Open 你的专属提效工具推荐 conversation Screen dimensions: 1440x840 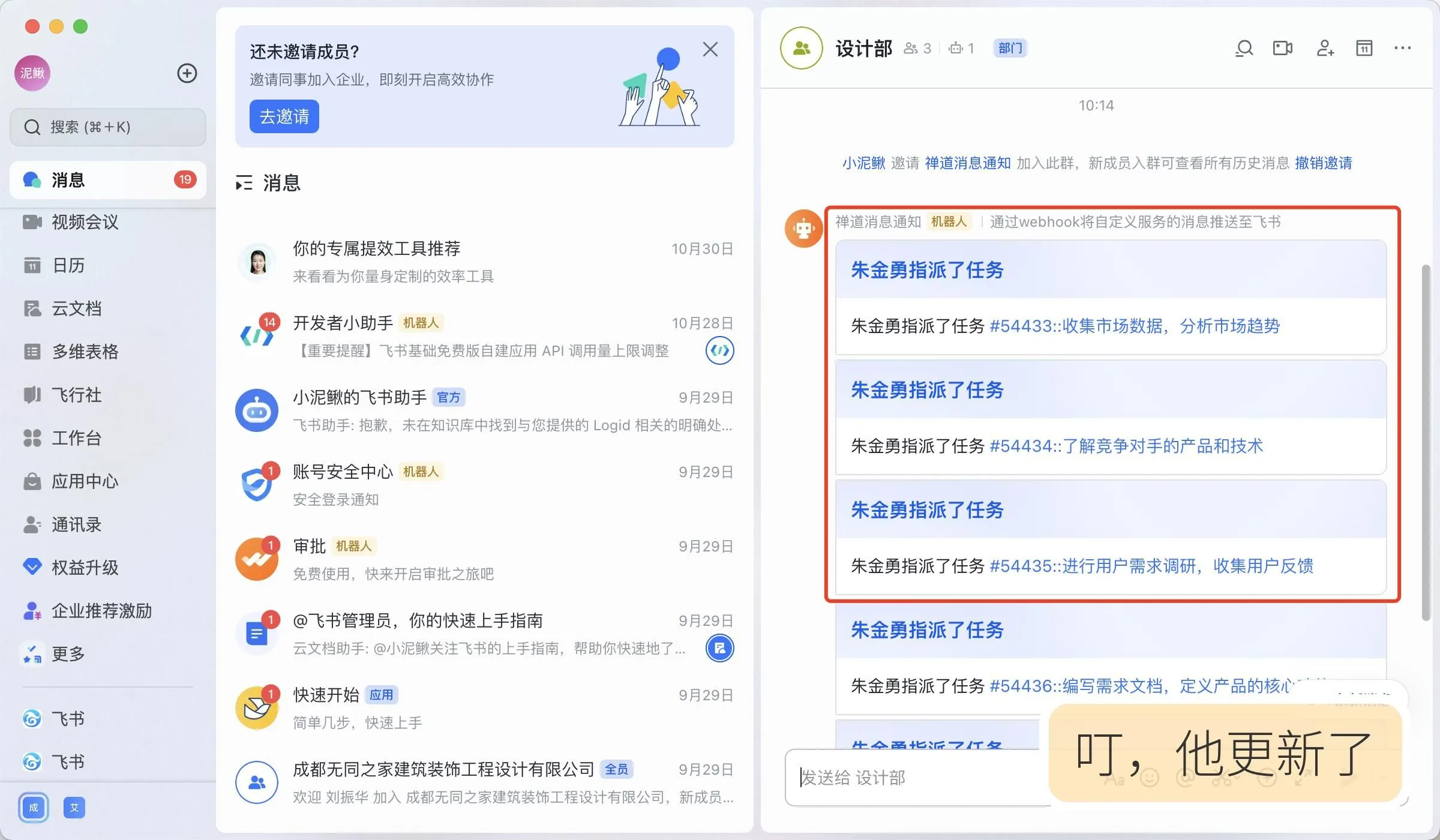point(485,262)
